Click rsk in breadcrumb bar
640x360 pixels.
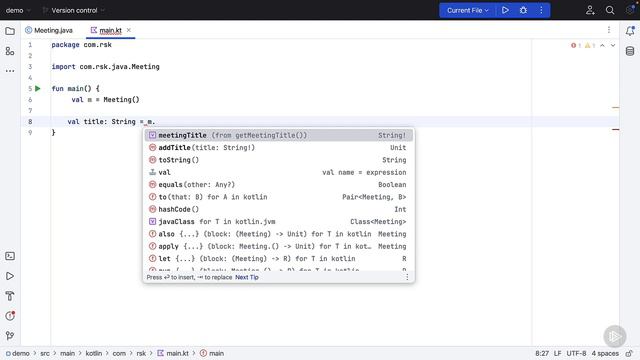click(141, 353)
